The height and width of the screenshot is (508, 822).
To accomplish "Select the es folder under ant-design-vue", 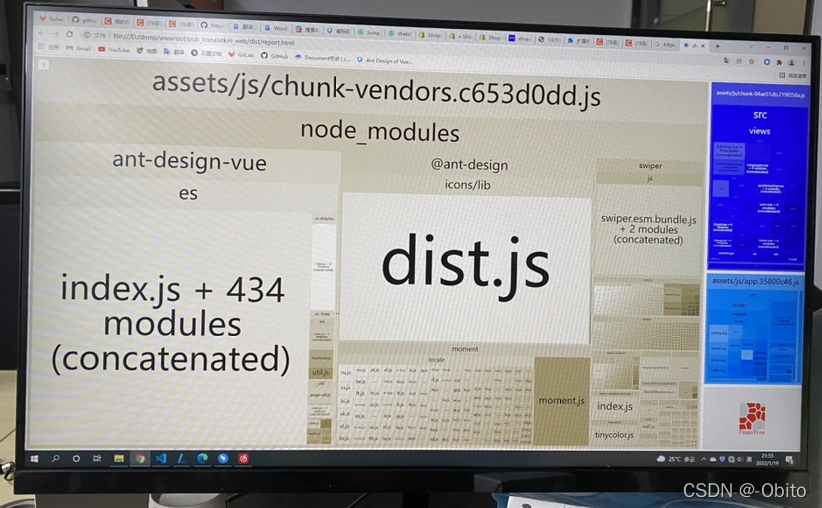I will tap(188, 193).
